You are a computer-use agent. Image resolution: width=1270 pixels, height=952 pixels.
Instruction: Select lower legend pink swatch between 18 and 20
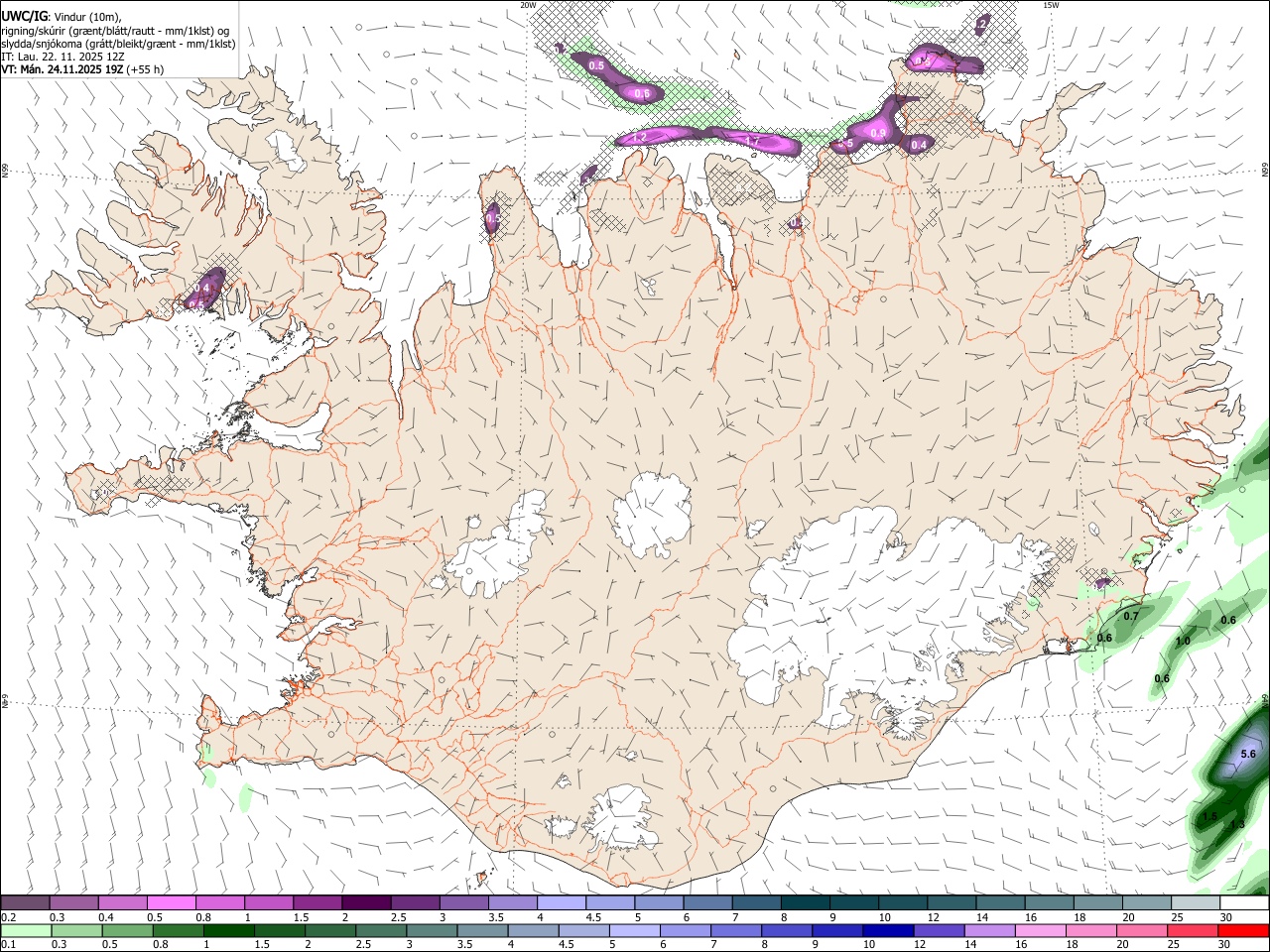click(1091, 930)
